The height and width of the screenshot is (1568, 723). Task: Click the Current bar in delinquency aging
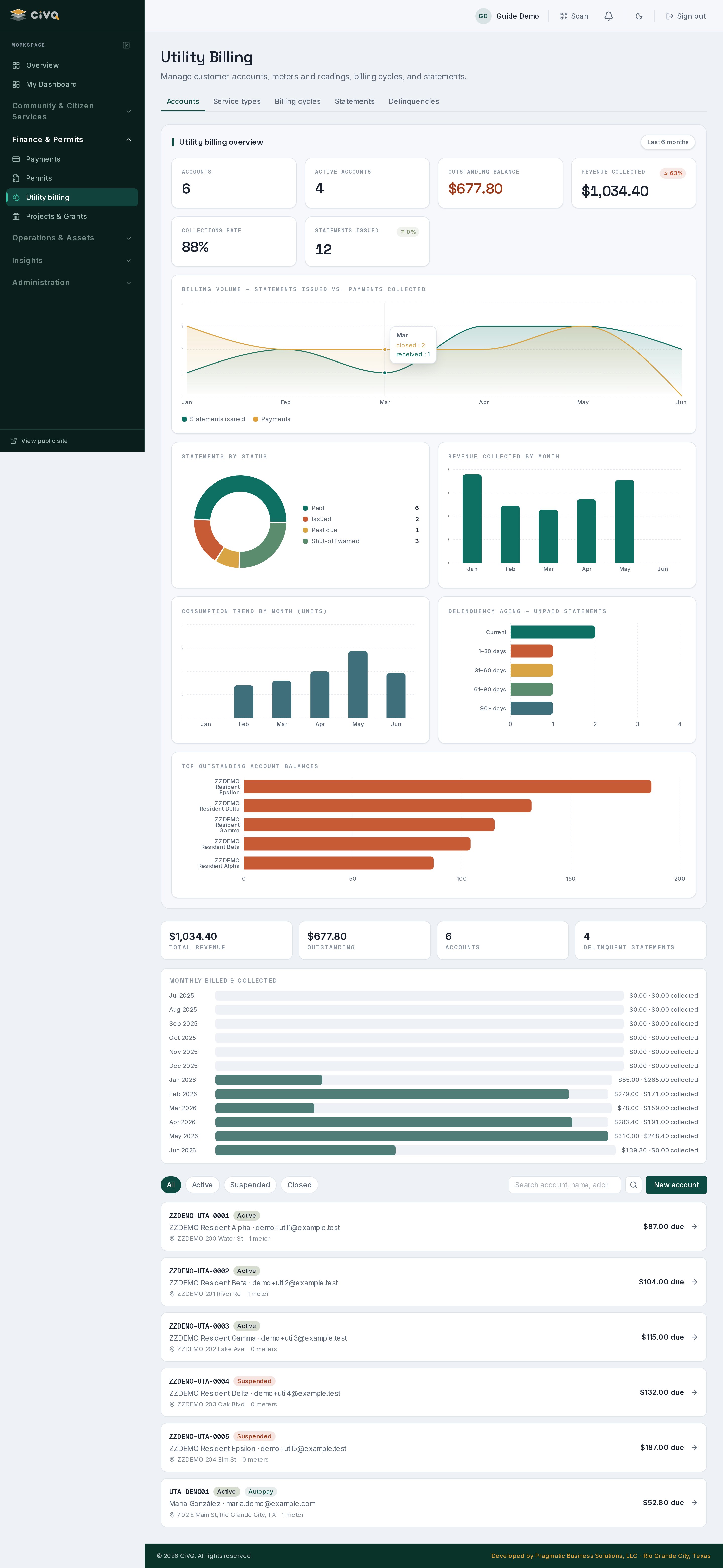[553, 632]
